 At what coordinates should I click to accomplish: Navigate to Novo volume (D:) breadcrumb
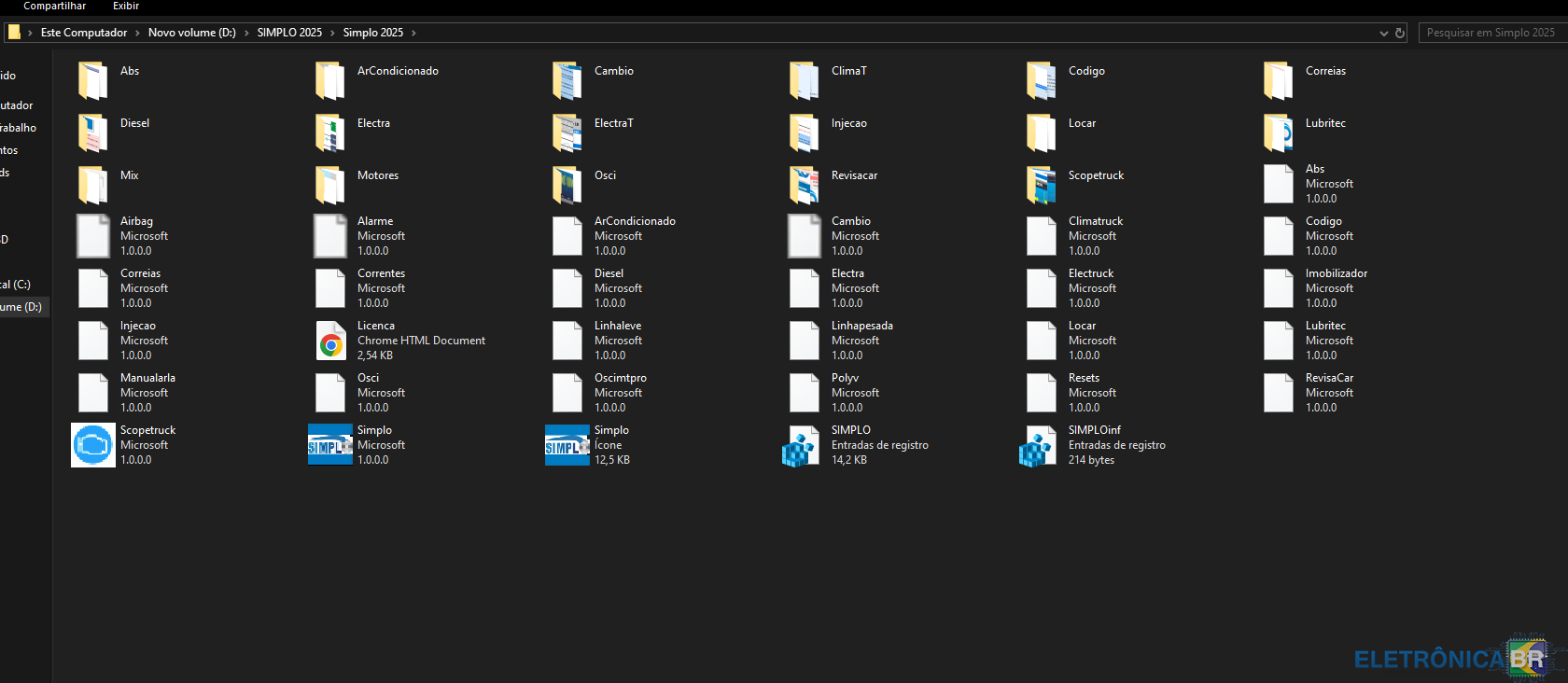191,33
